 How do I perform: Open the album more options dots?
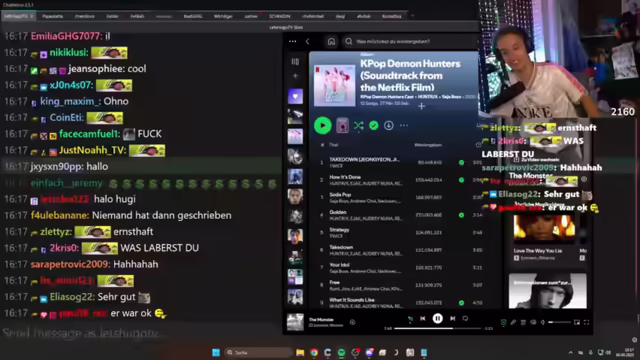click(x=404, y=126)
